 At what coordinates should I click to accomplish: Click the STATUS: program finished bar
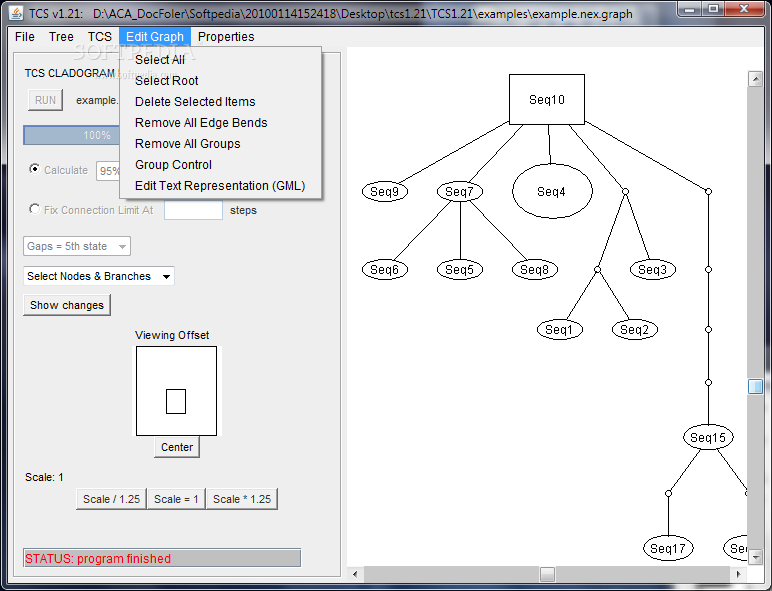tap(162, 558)
